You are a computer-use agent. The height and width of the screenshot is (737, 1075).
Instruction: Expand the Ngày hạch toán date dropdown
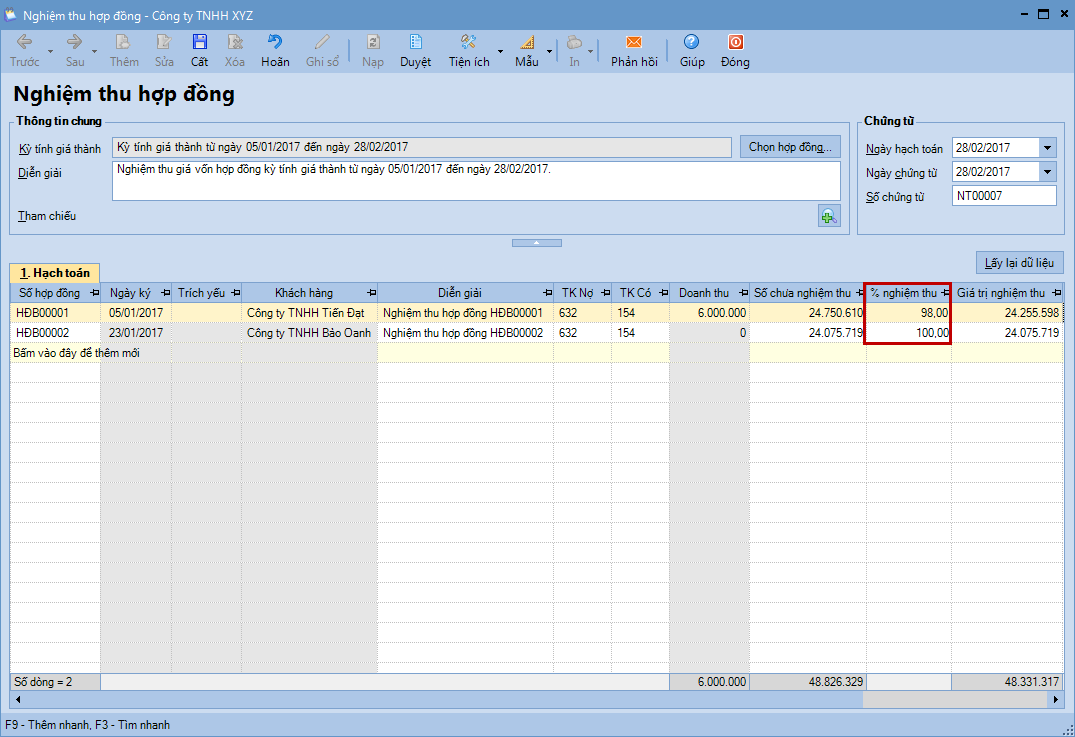coord(1047,148)
